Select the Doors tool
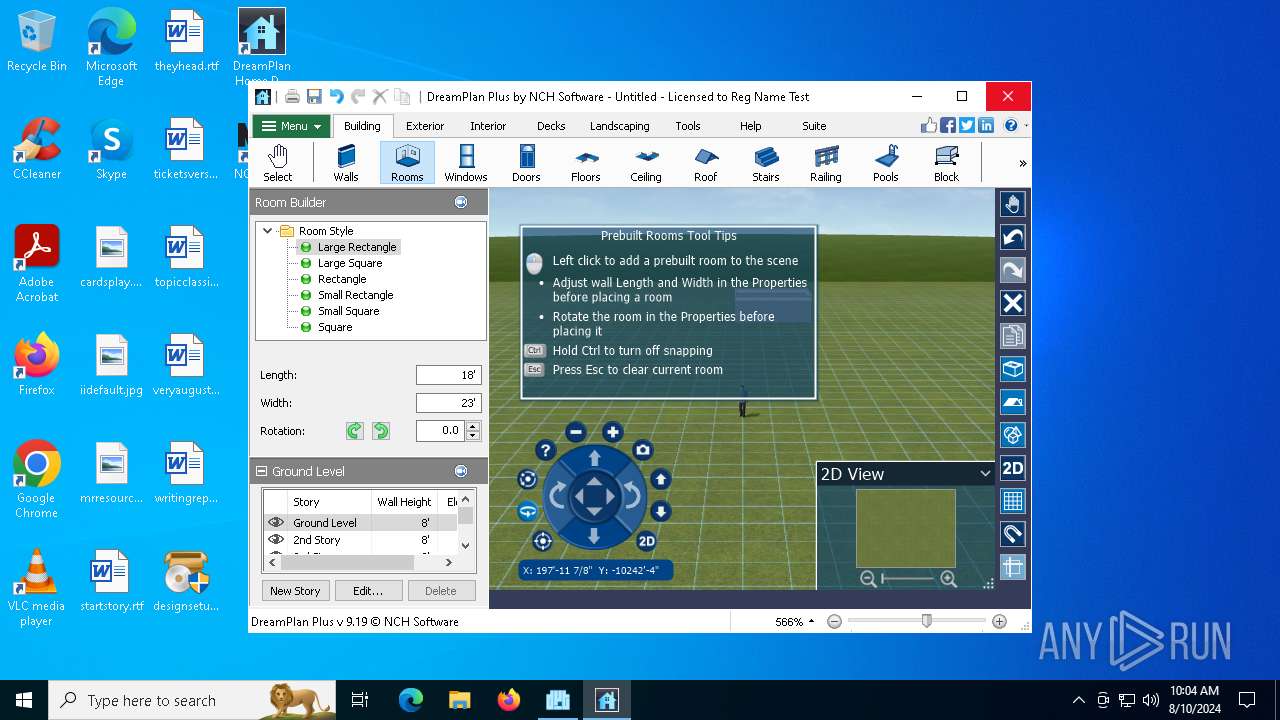Viewport: 1280px width, 720px height. pyautogui.click(x=526, y=163)
